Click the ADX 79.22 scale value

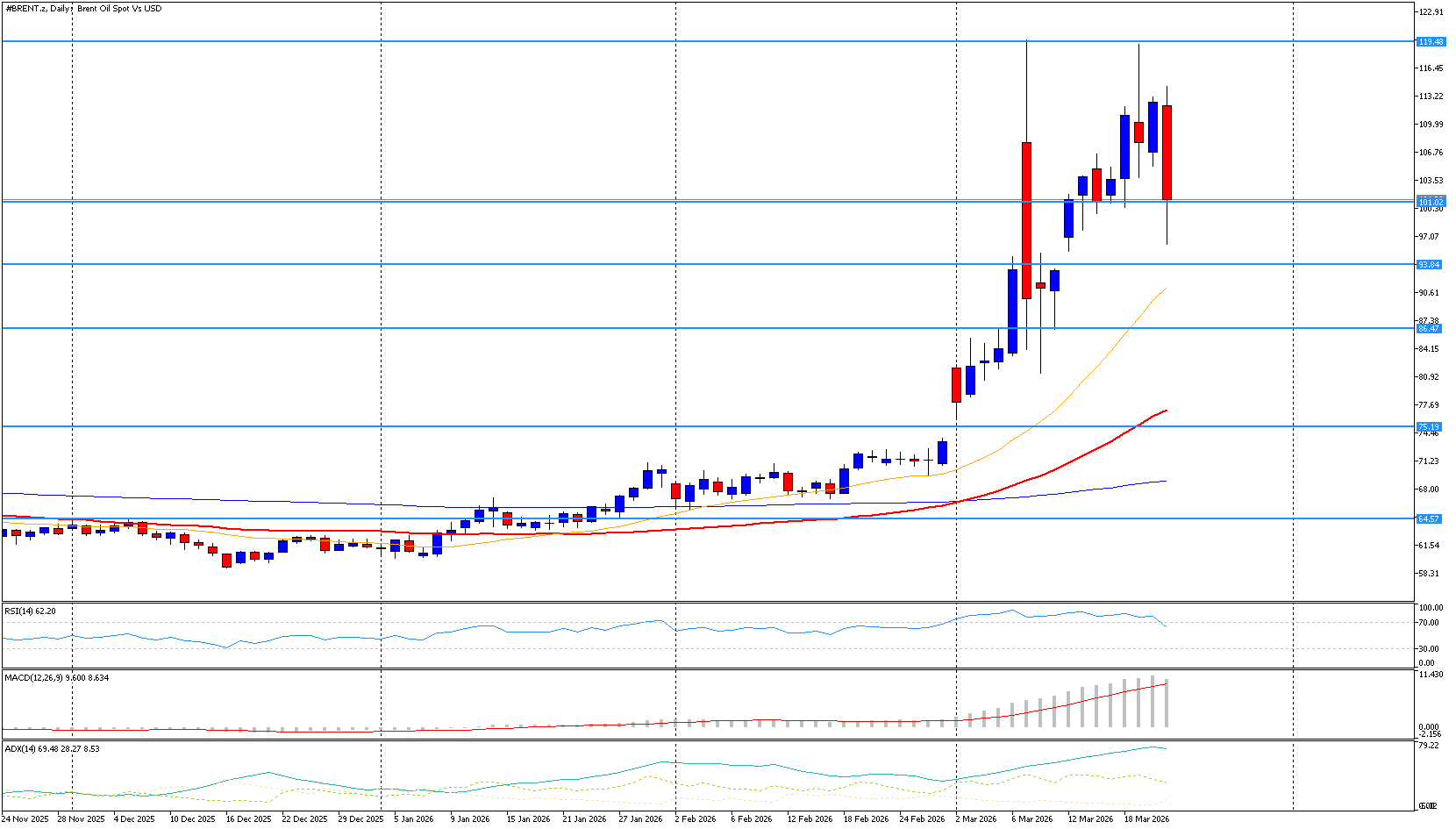pyautogui.click(x=1428, y=746)
